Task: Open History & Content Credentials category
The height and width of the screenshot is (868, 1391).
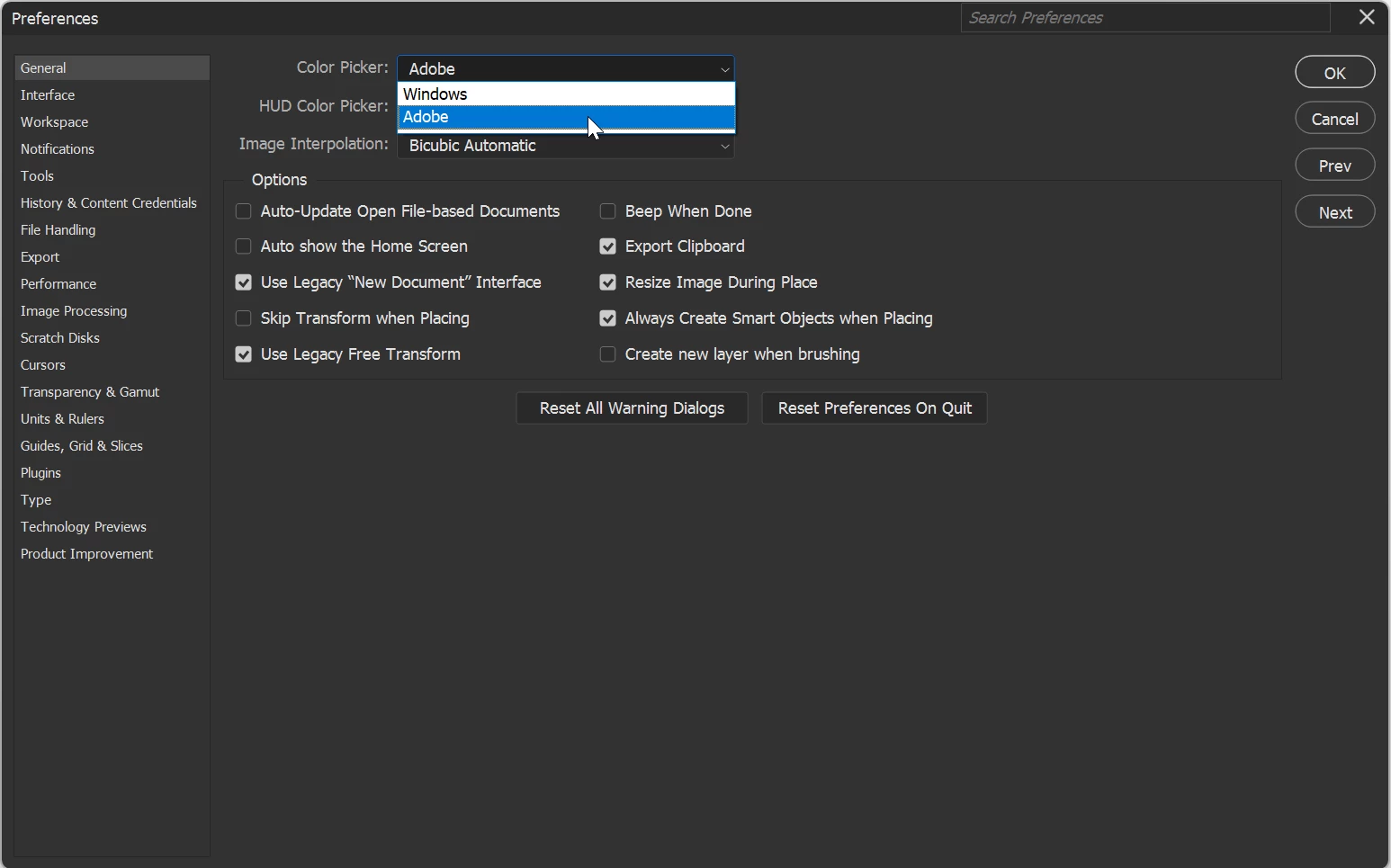Action: 112,203
